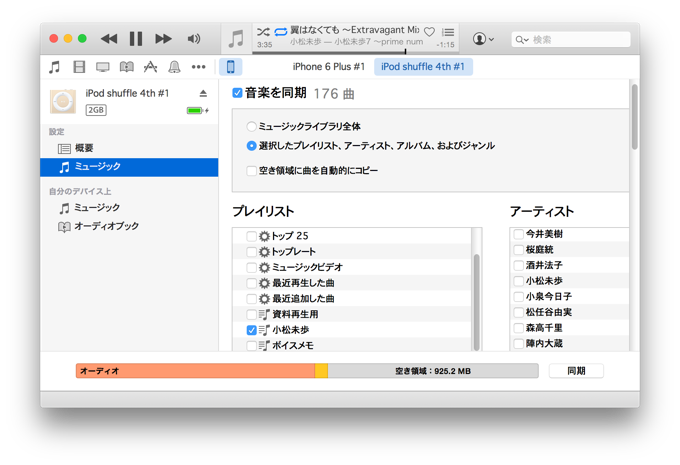Open the Tones bell icon

pyautogui.click(x=174, y=67)
